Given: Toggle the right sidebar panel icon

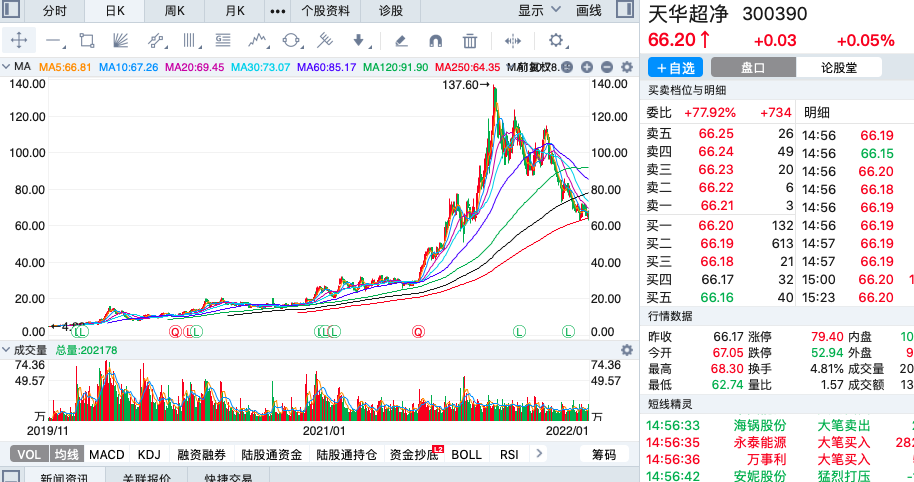Looking at the screenshot, I should point(625,9).
